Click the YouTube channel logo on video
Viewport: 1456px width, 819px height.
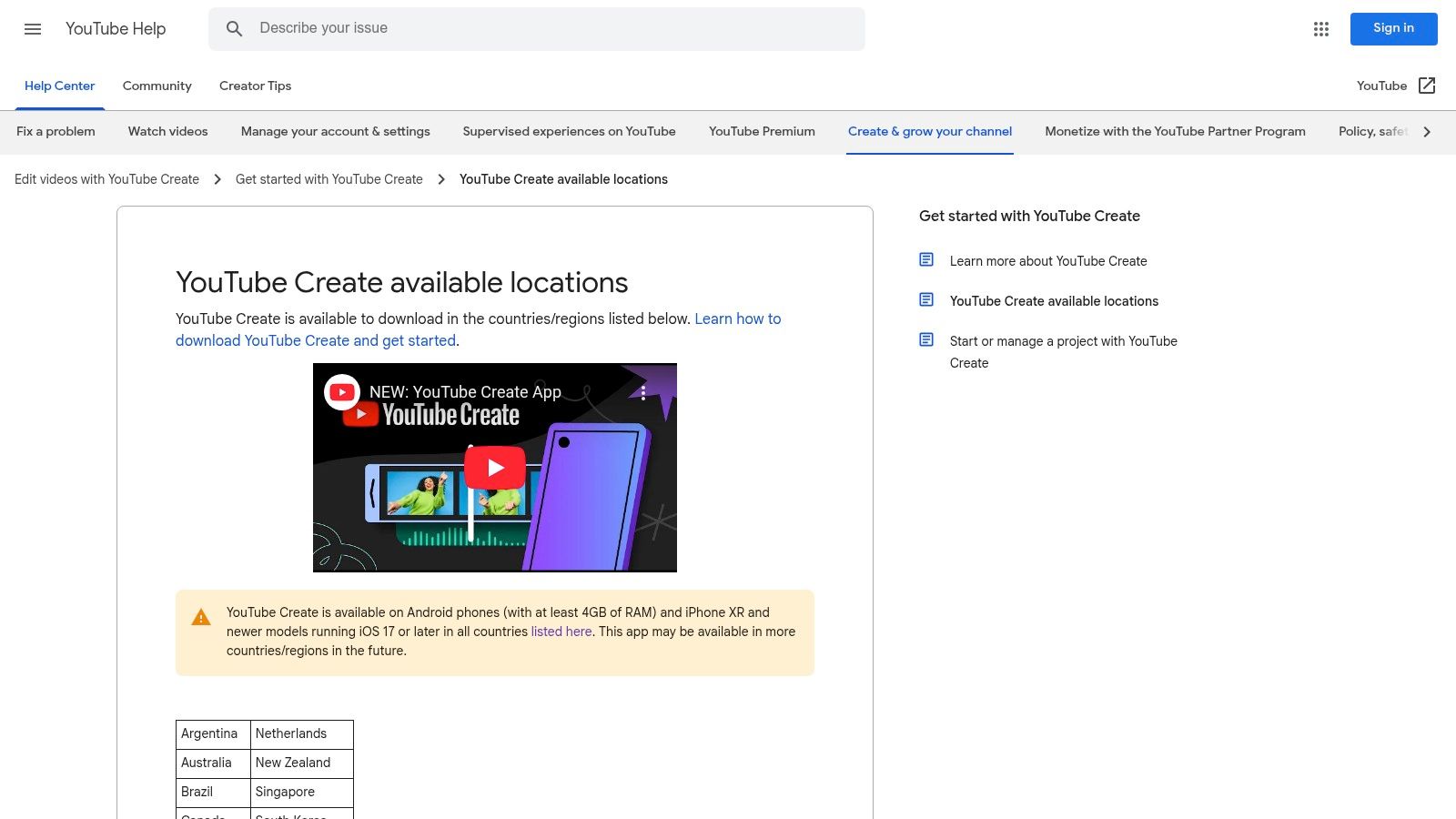pyautogui.click(x=342, y=392)
